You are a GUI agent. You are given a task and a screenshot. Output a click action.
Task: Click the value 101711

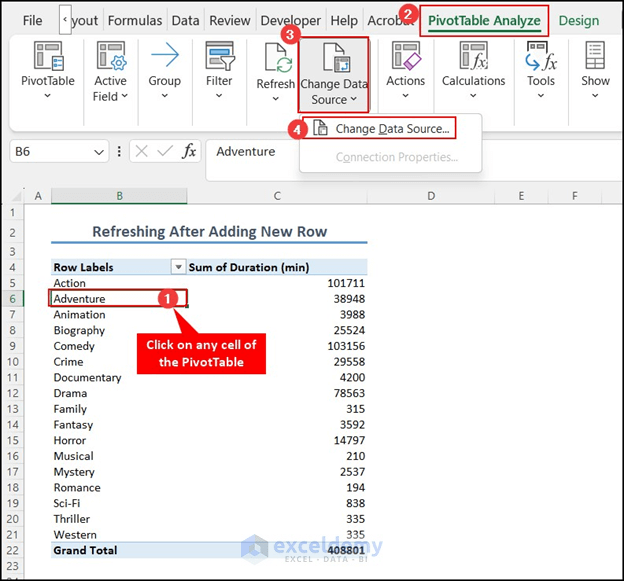pyautogui.click(x=346, y=283)
